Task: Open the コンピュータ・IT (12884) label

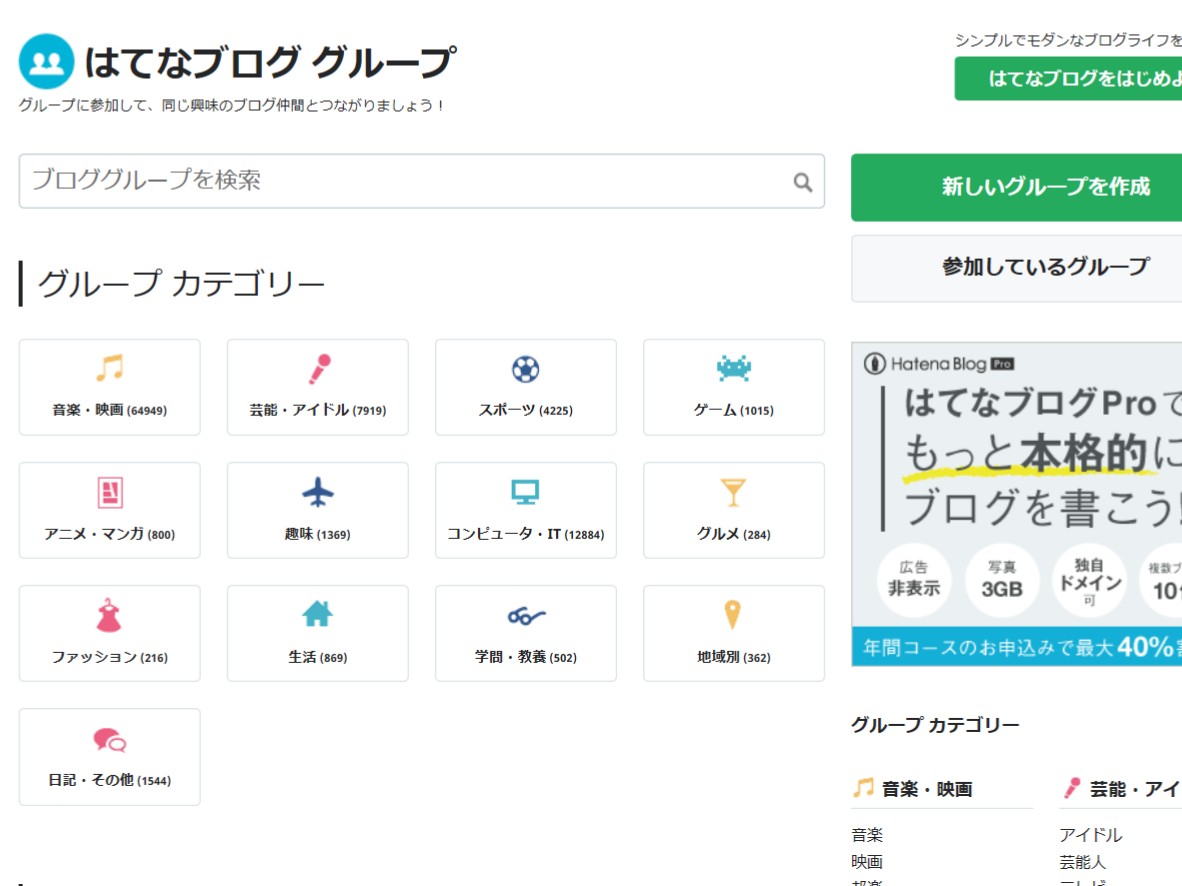Action: click(x=525, y=534)
